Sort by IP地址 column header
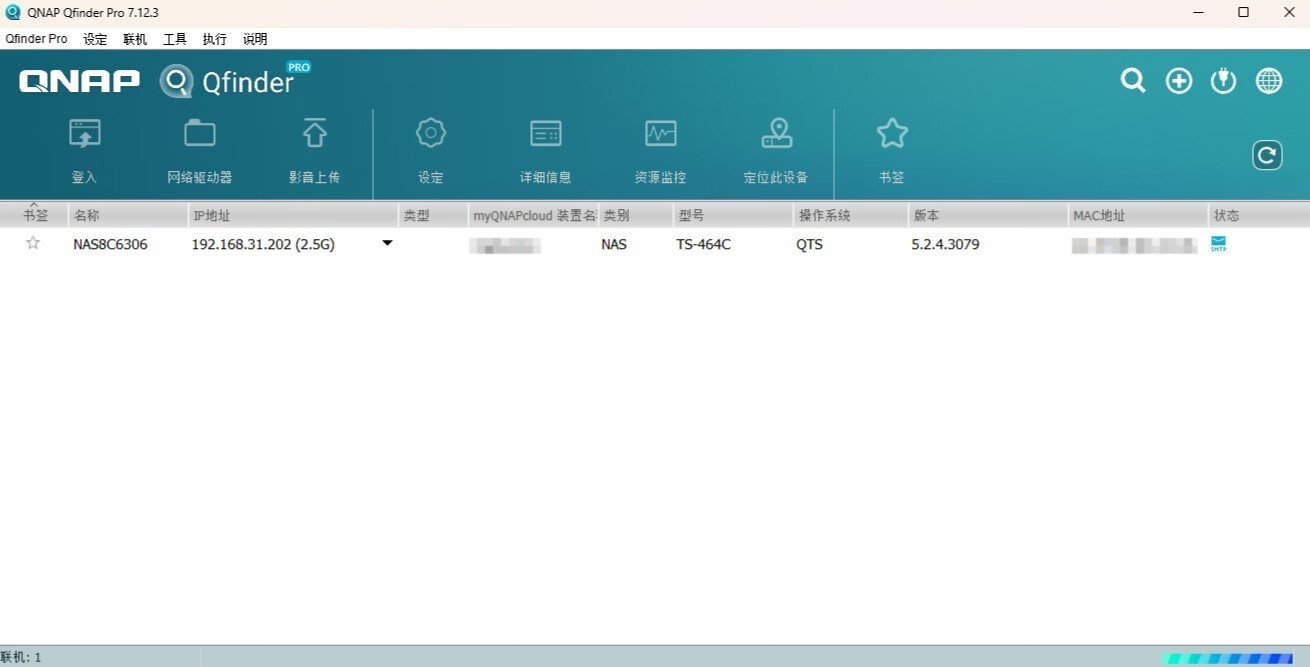This screenshot has height=667, width=1310. [293, 215]
